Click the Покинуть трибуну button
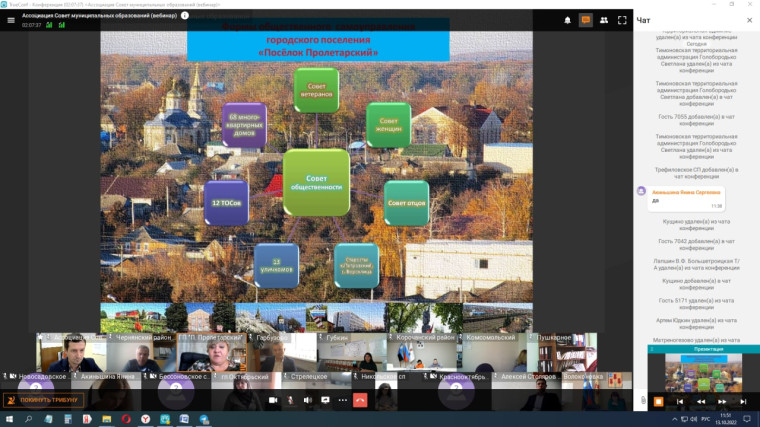 (43, 400)
